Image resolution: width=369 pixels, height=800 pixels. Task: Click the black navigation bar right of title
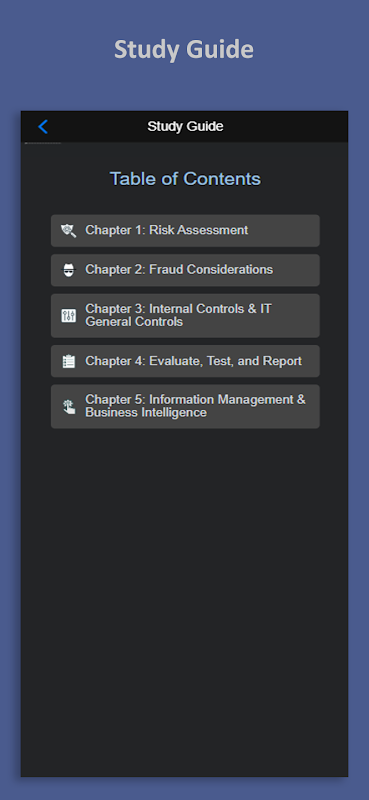286,126
